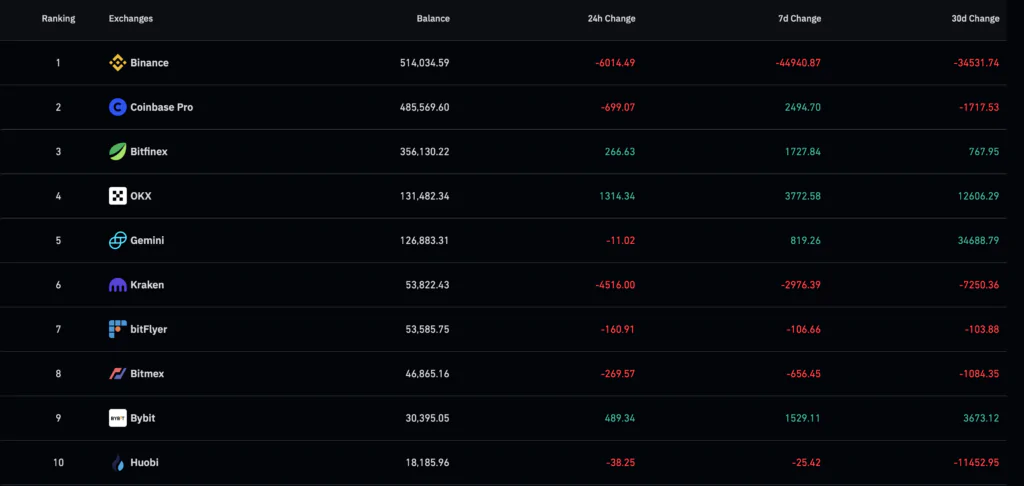1024x486 pixels.
Task: Select Bitfinex balance 356,130.22
Action: (x=424, y=152)
